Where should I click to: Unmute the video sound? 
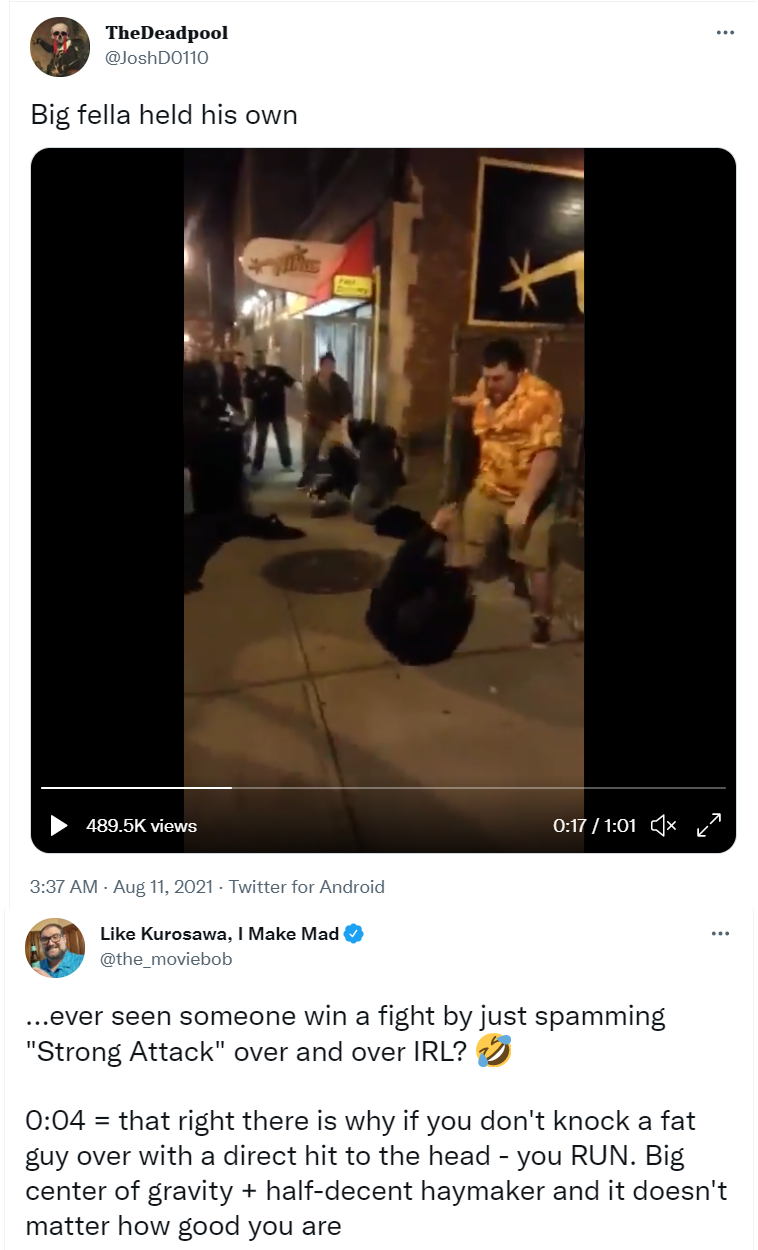pyautogui.click(x=664, y=825)
